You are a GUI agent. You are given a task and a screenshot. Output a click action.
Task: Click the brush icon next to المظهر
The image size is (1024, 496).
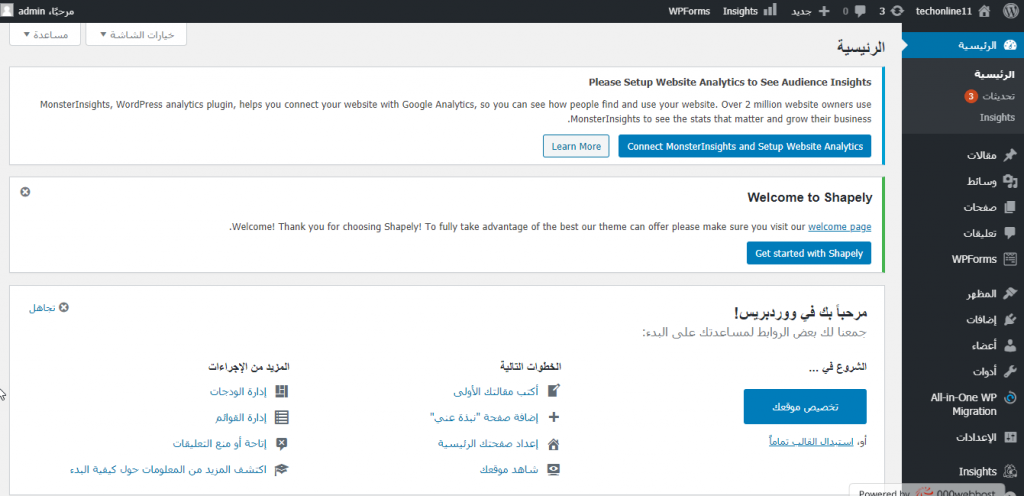pyautogui.click(x=1010, y=294)
